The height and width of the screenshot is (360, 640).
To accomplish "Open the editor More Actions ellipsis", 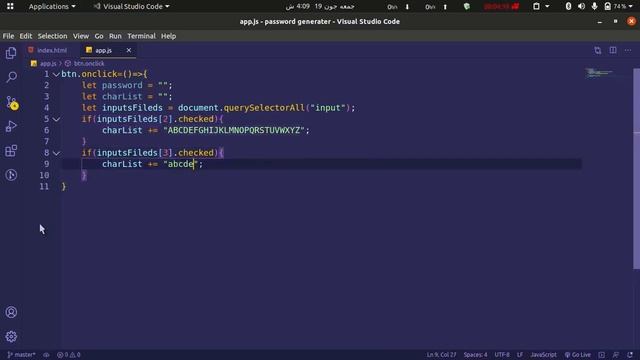I will [x=628, y=50].
